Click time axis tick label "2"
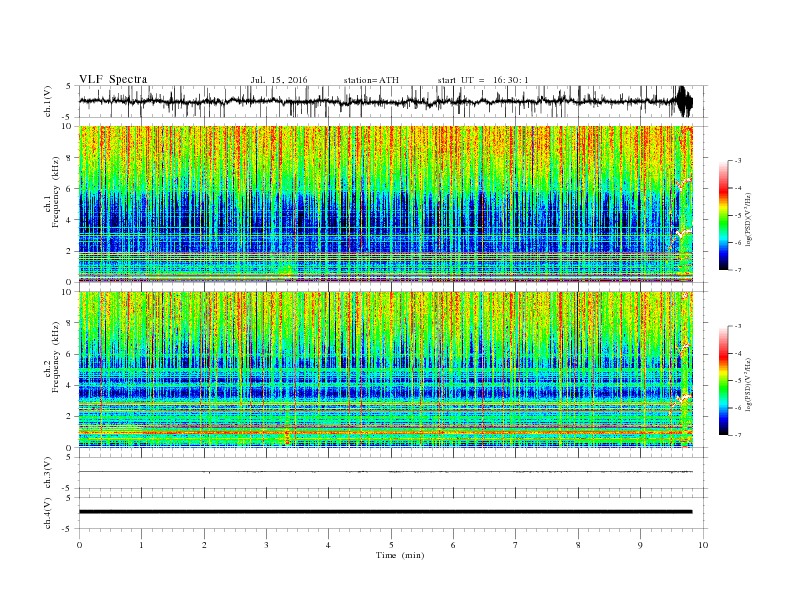792x612 pixels. [204, 545]
